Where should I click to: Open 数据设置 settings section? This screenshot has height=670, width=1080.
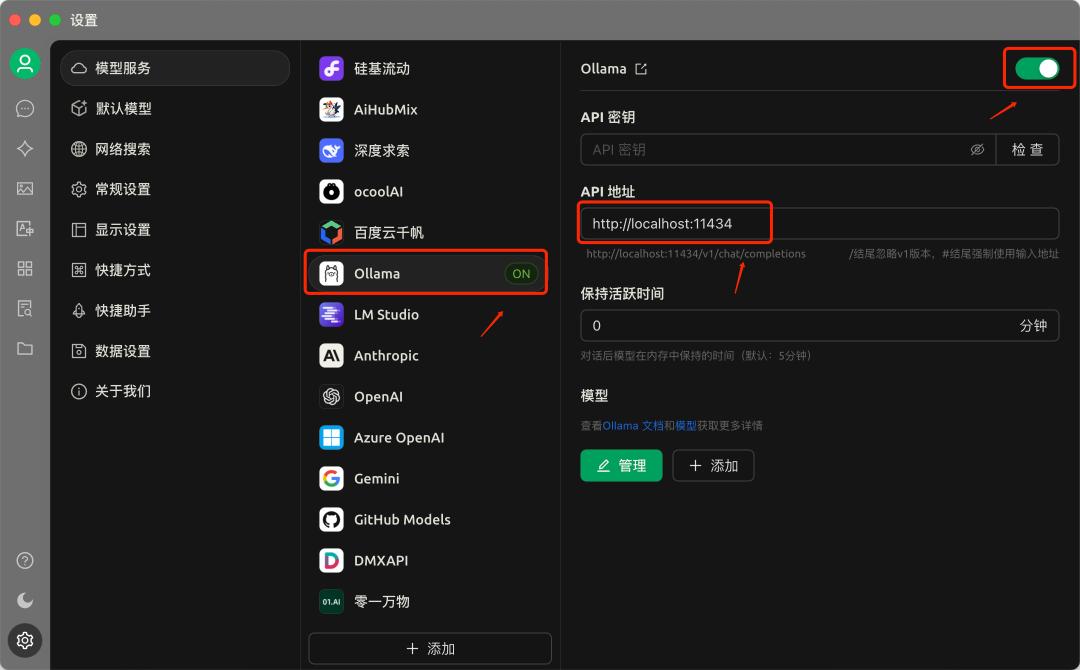pyautogui.click(x=175, y=351)
